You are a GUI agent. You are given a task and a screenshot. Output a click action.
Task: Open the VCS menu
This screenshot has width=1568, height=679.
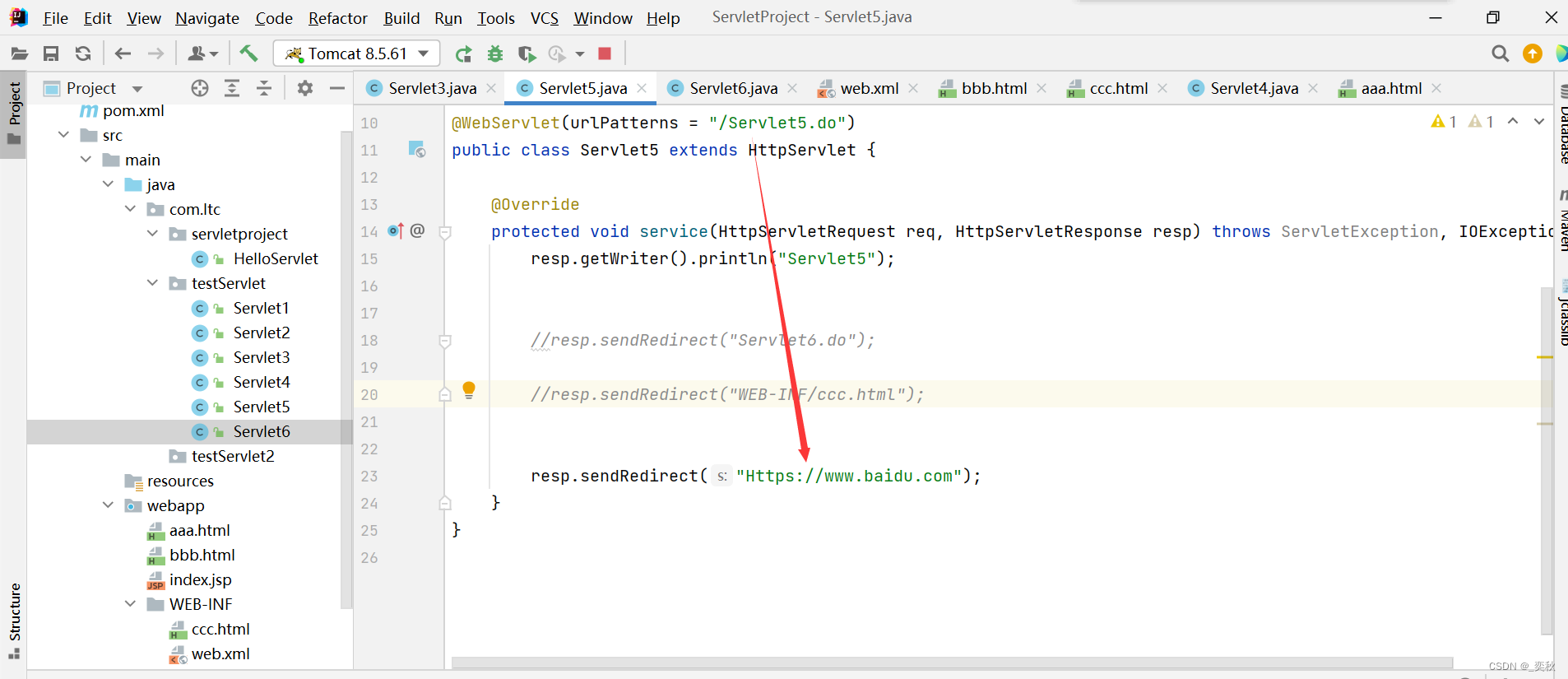pyautogui.click(x=545, y=18)
